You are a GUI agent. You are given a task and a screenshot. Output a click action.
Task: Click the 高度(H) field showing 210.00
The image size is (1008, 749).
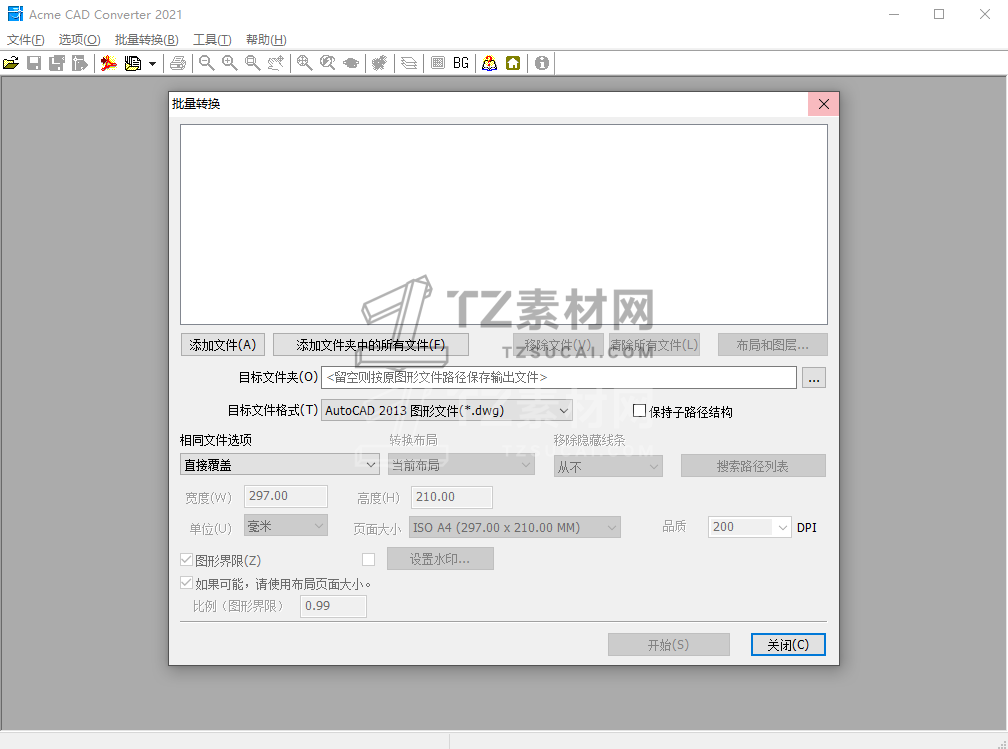[452, 497]
